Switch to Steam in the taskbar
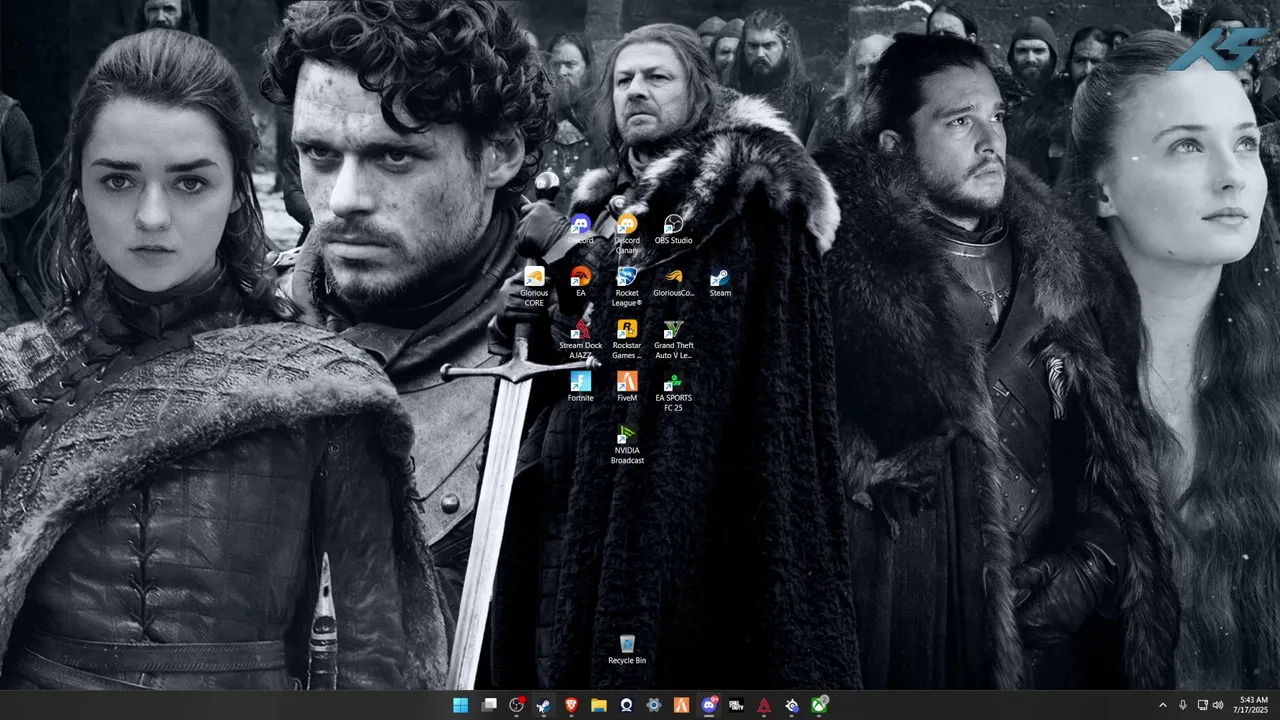Image resolution: width=1280 pixels, height=720 pixels. click(x=544, y=705)
